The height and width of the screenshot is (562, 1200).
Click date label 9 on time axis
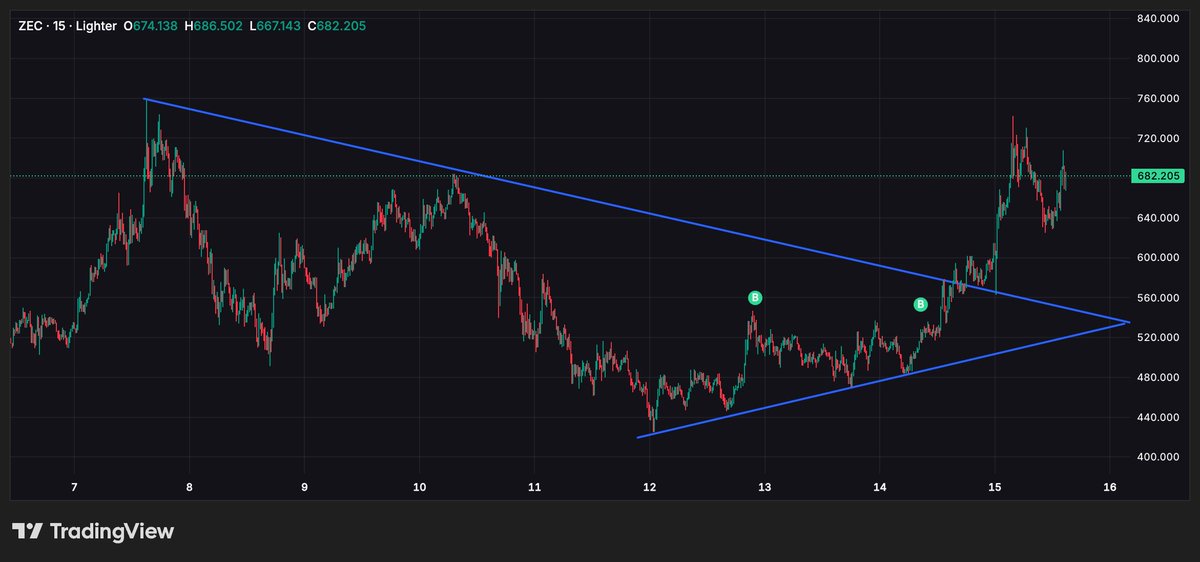point(304,487)
